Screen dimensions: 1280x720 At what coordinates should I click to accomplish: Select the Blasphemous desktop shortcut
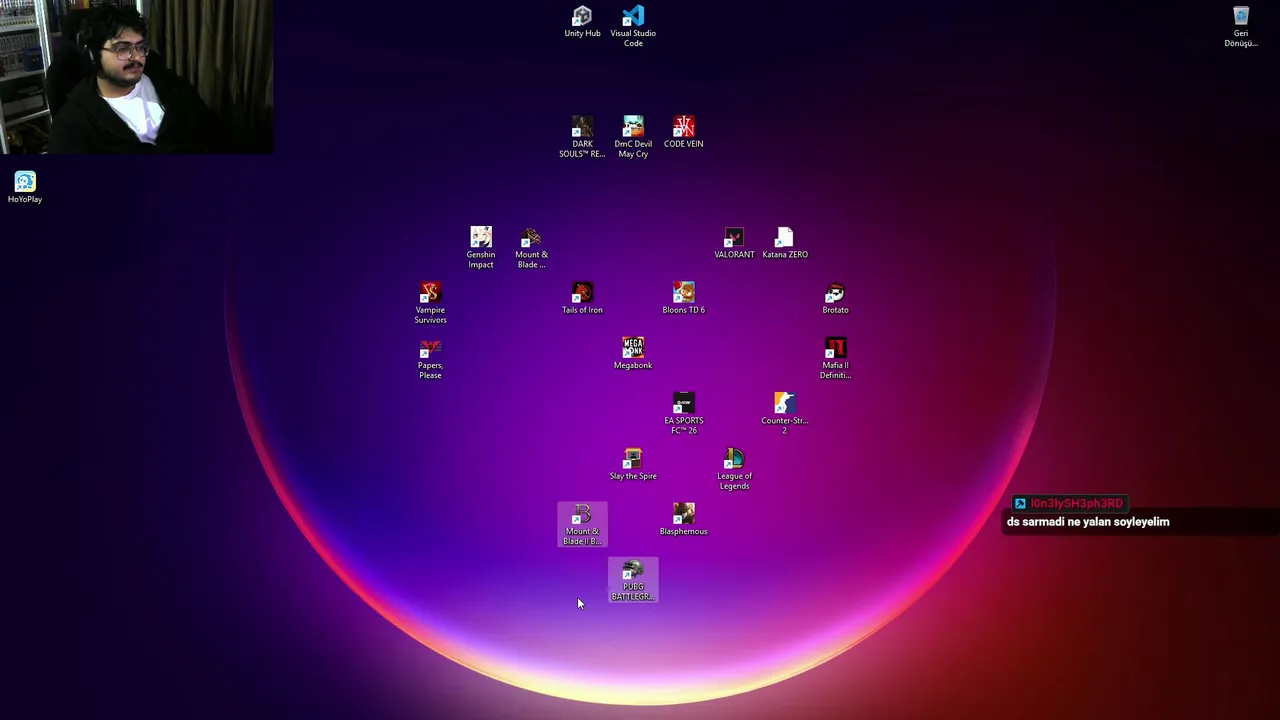684,520
